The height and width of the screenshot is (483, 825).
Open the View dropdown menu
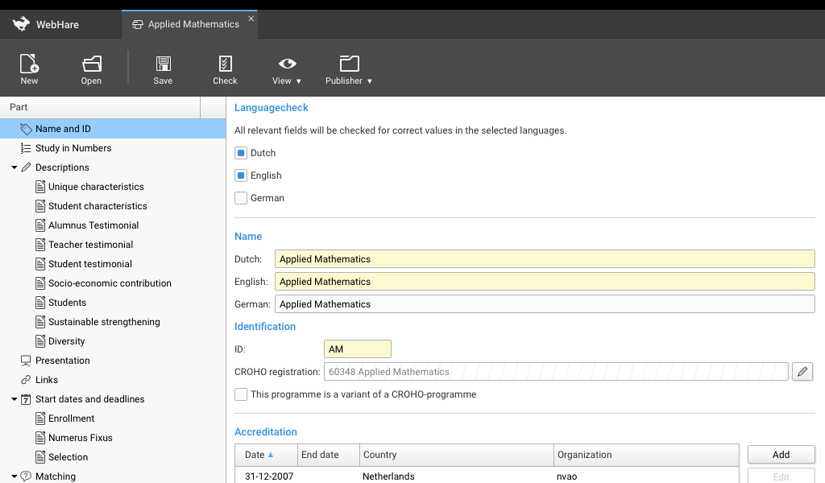tap(287, 69)
